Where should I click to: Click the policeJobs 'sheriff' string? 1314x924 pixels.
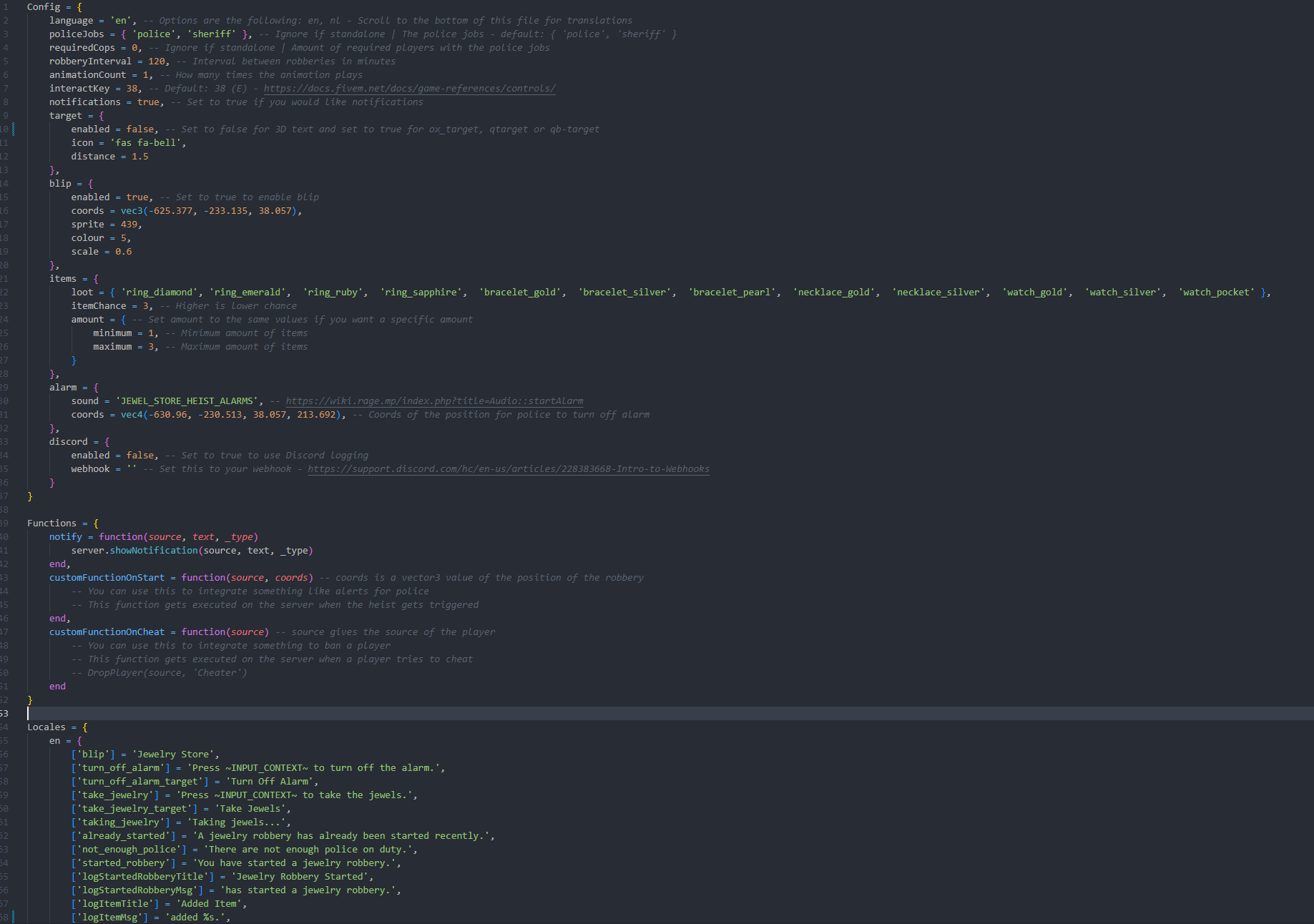coord(211,34)
